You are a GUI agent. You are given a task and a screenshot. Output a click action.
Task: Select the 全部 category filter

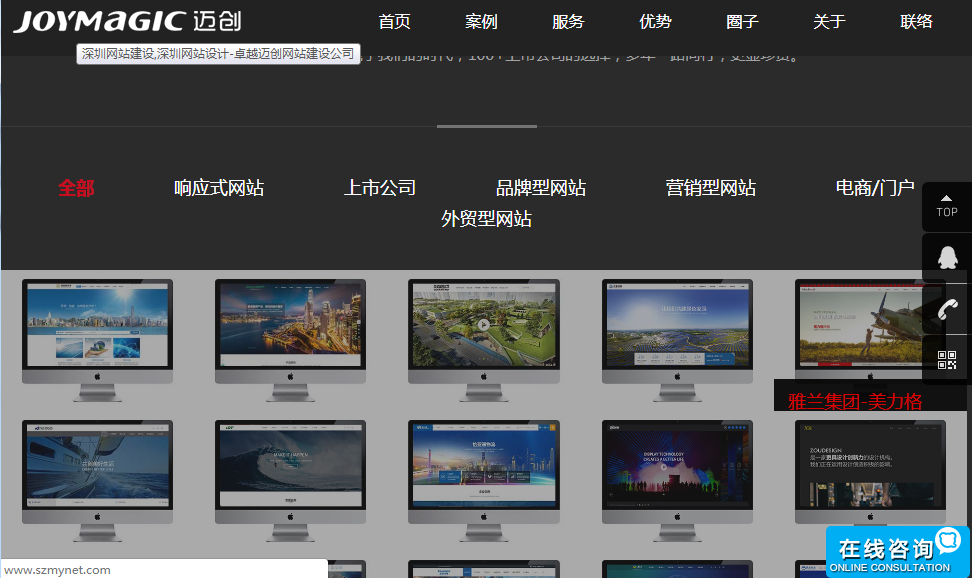tap(76, 188)
